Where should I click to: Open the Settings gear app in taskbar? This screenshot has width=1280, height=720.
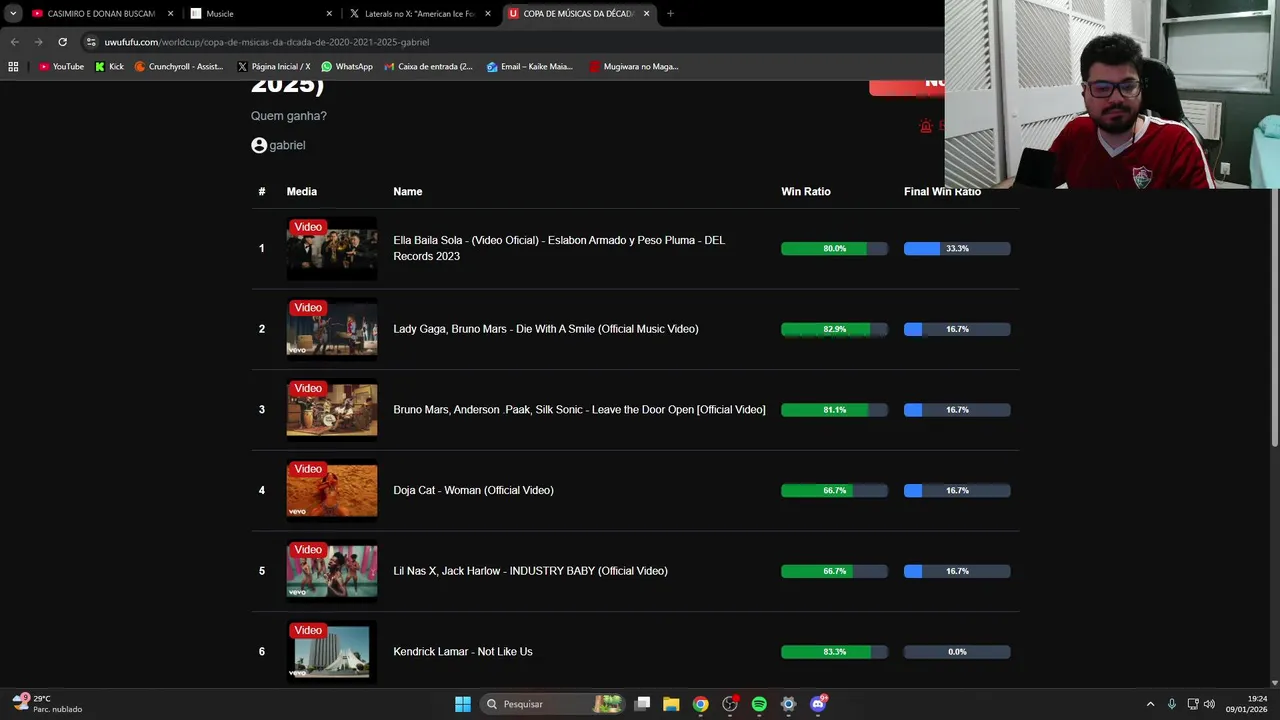[788, 704]
